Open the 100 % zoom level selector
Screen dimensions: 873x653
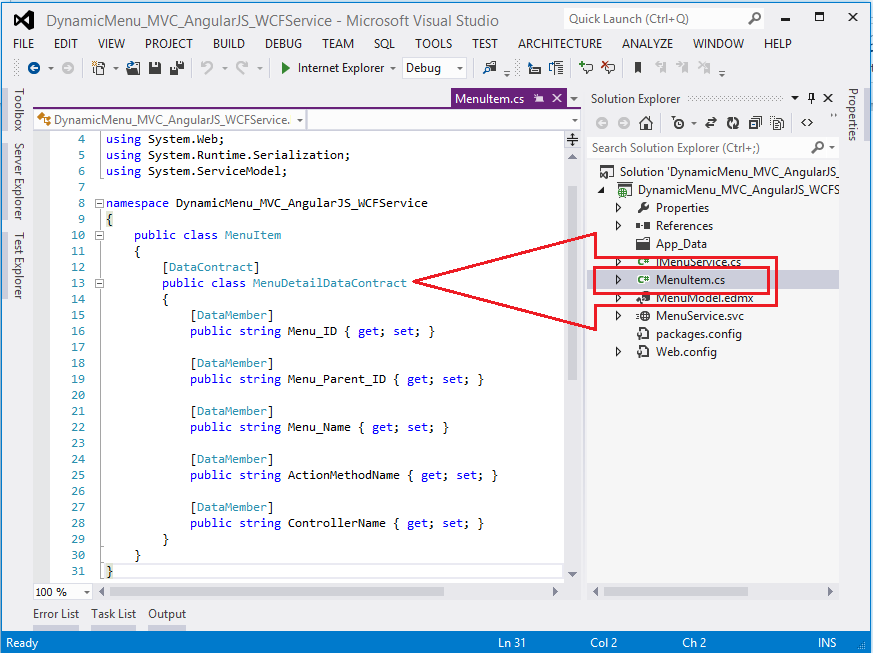click(x=86, y=592)
